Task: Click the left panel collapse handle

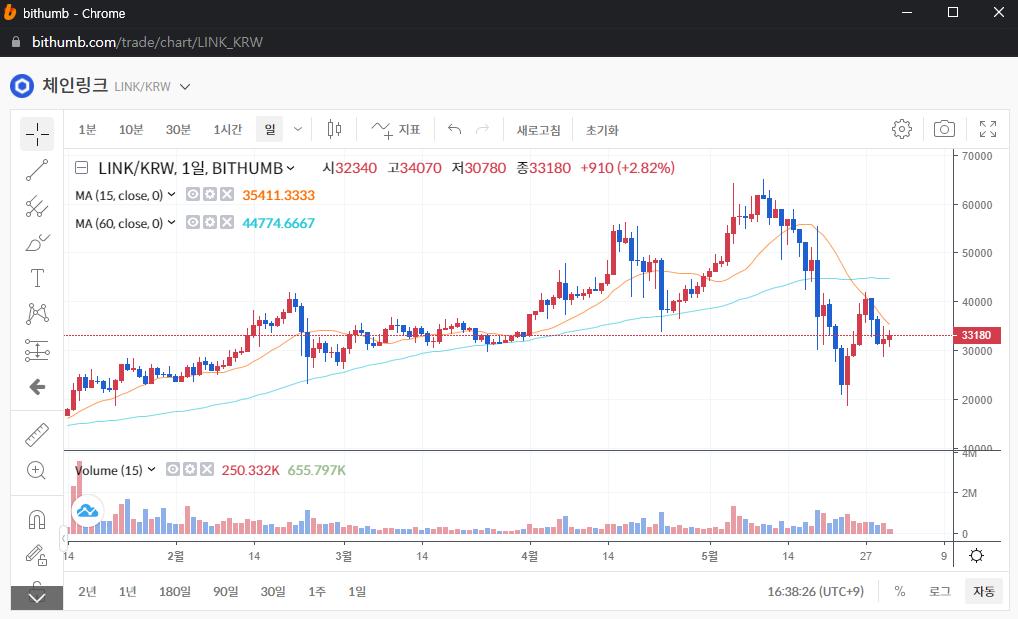Action: click(x=64, y=538)
